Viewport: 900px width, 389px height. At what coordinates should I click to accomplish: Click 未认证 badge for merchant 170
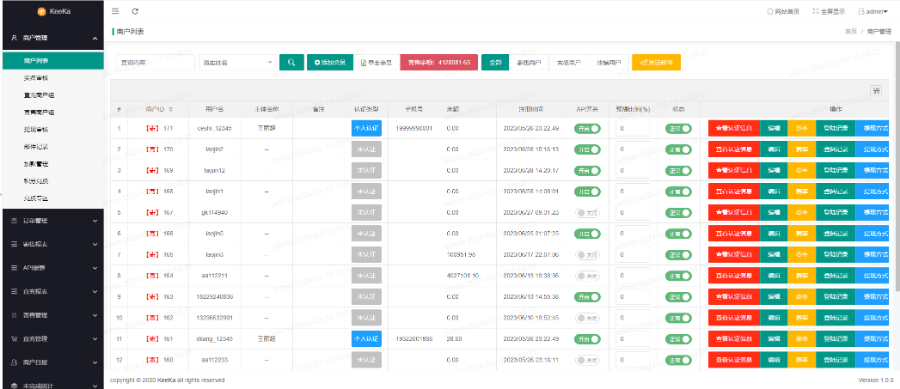coord(366,149)
